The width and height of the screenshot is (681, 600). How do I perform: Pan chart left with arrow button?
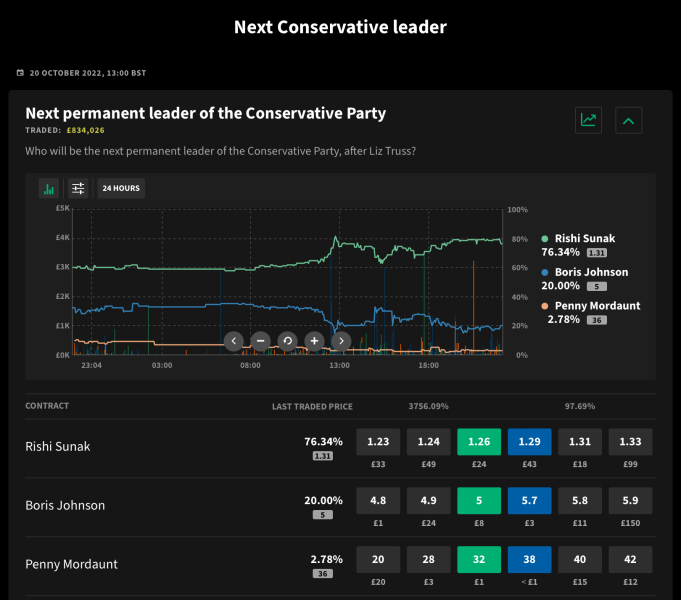(234, 341)
